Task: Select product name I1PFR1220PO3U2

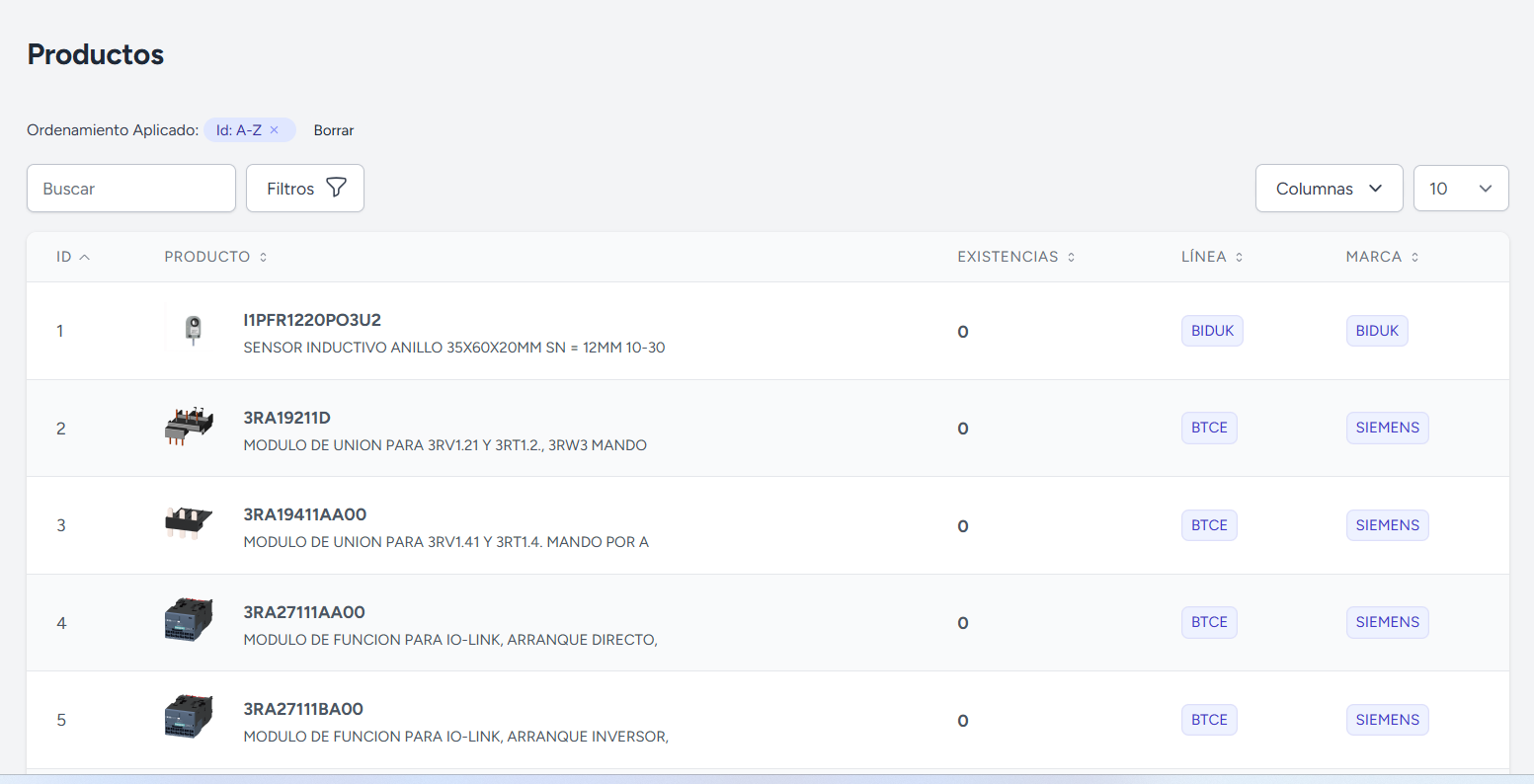Action: coord(312,320)
